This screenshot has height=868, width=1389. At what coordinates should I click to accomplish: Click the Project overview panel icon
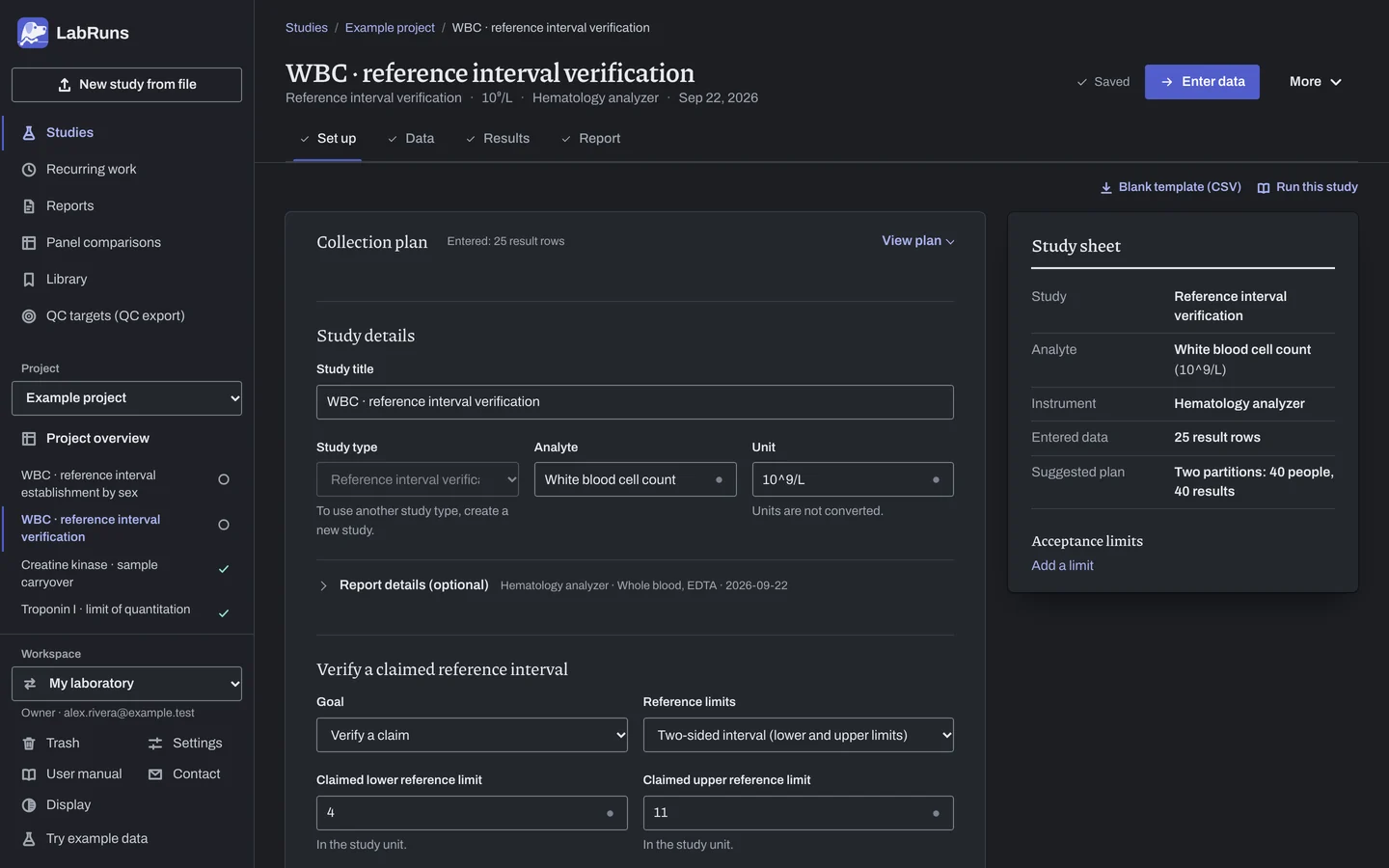point(29,439)
